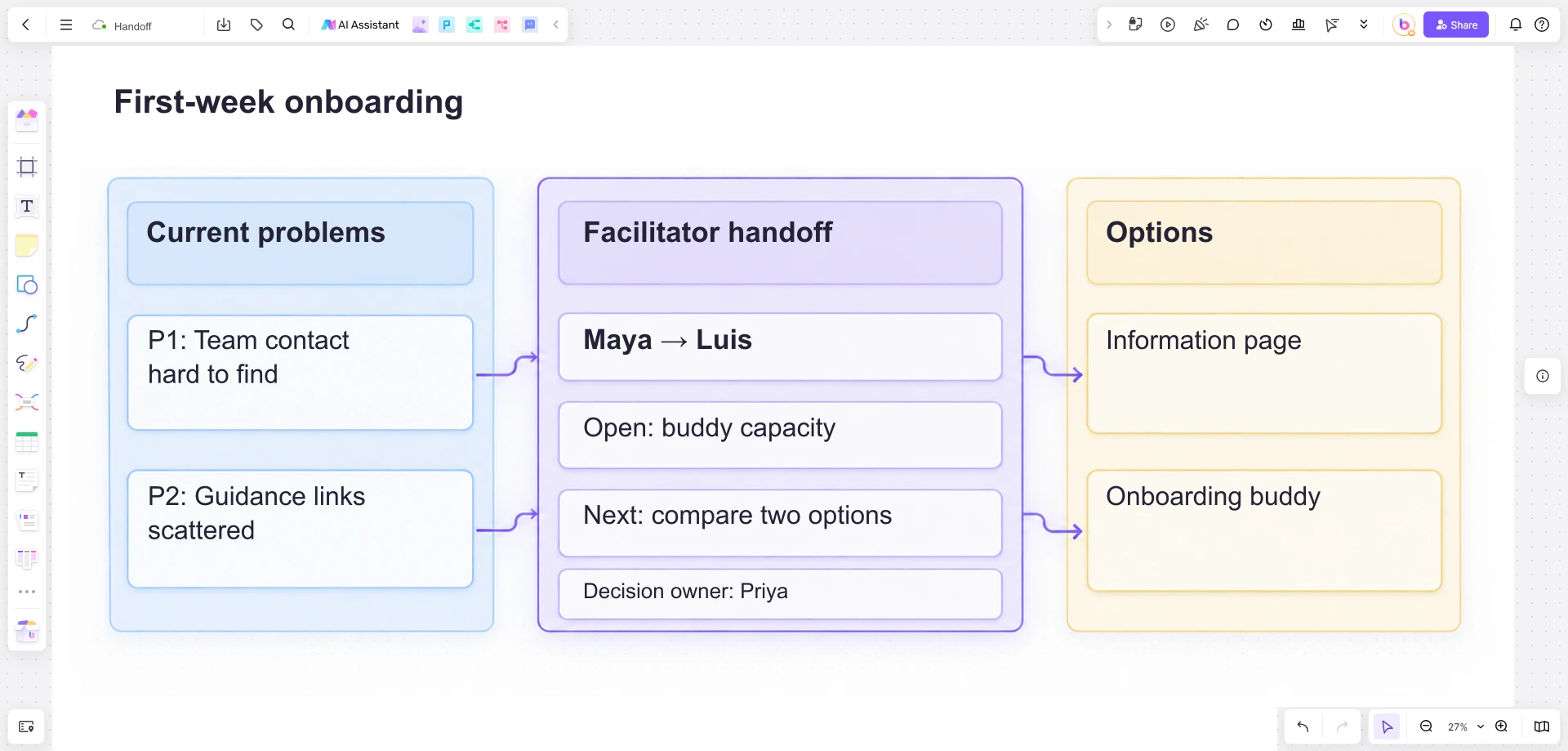Select the Pen drawing tool
Viewport: 1568px width, 751px height.
coord(27,363)
